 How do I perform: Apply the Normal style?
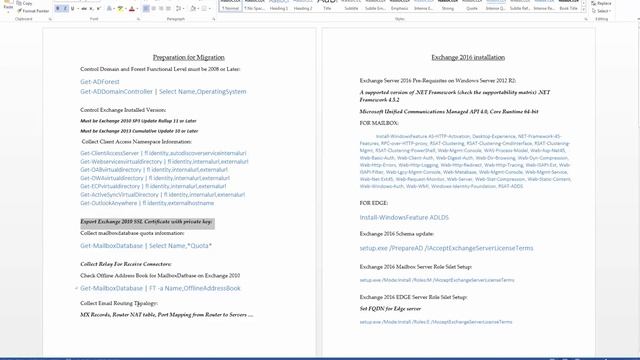(230, 6)
